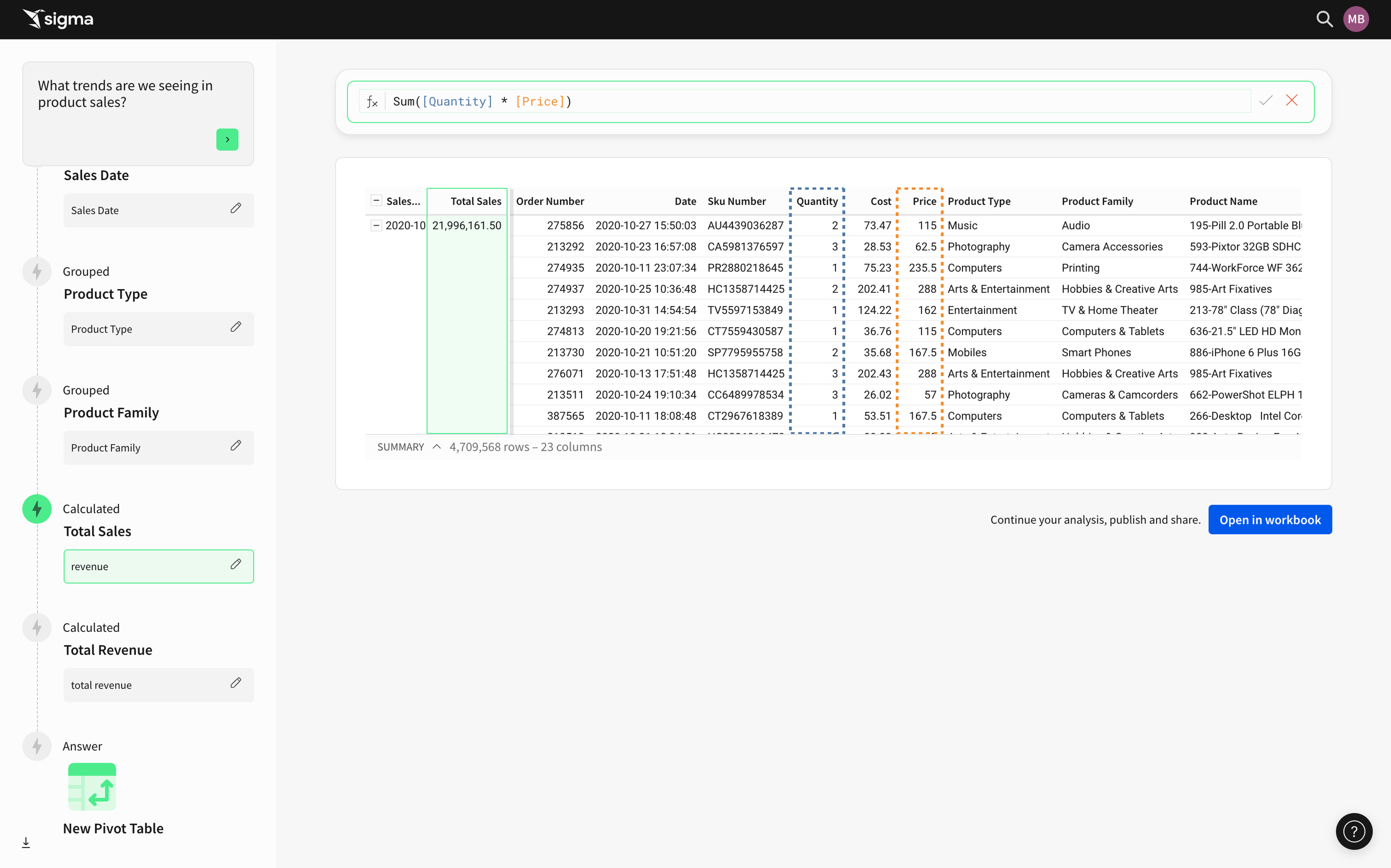Edit the Sales Date step pencil icon
Screen dimensions: 1391x868
(236, 208)
